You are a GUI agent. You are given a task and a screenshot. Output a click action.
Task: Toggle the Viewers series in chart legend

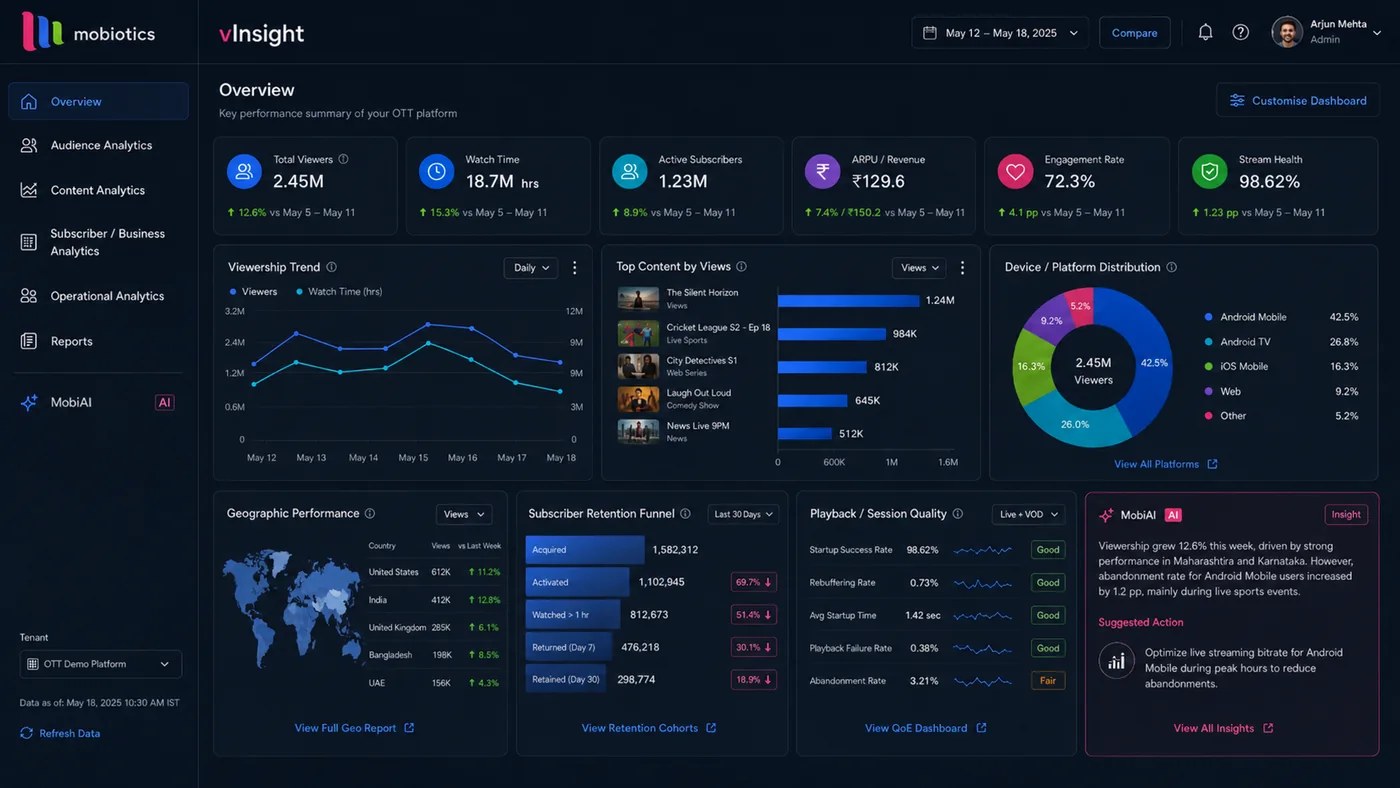tap(253, 292)
